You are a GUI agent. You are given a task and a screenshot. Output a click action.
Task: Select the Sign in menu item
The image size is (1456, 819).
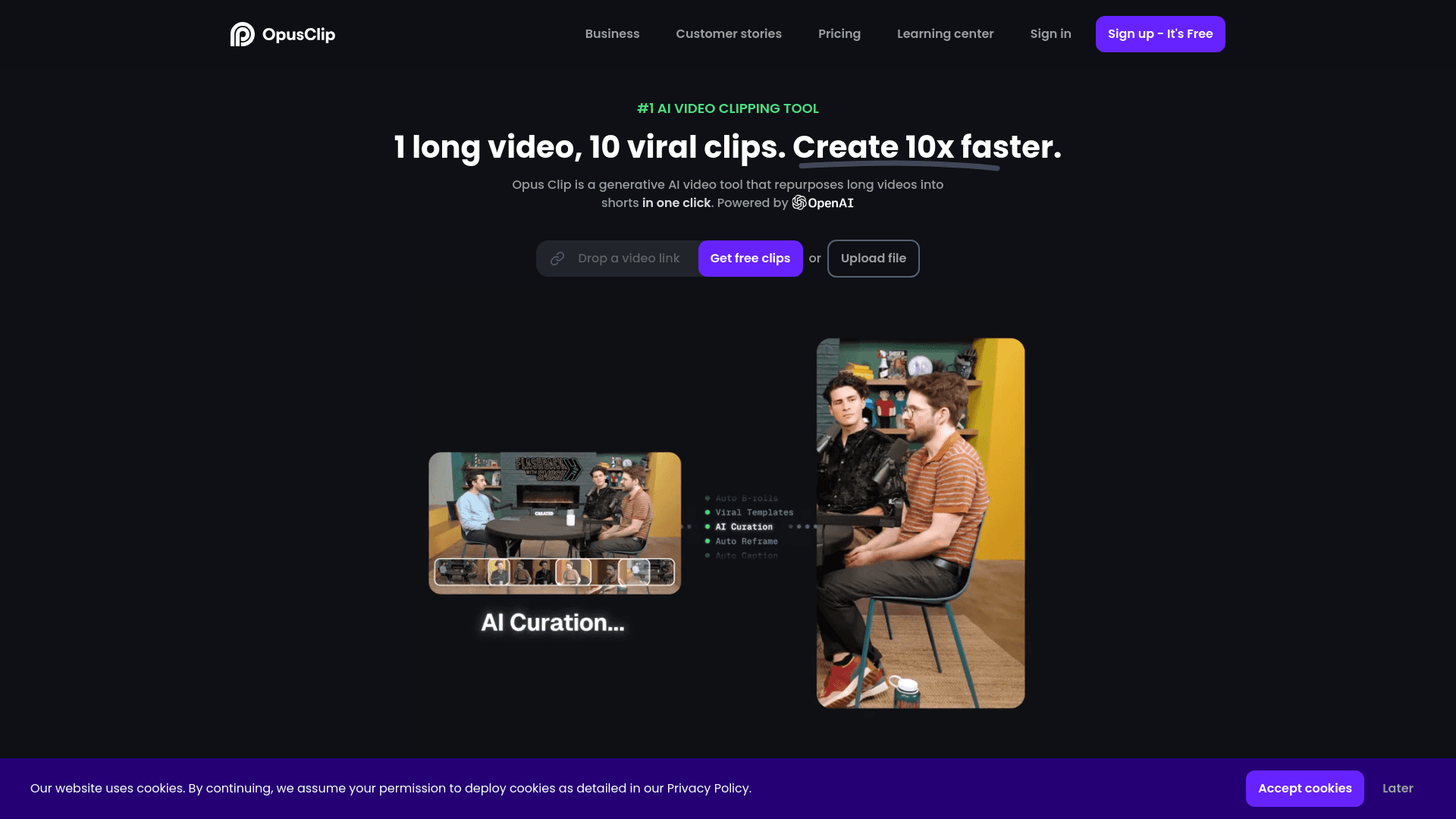(1051, 33)
